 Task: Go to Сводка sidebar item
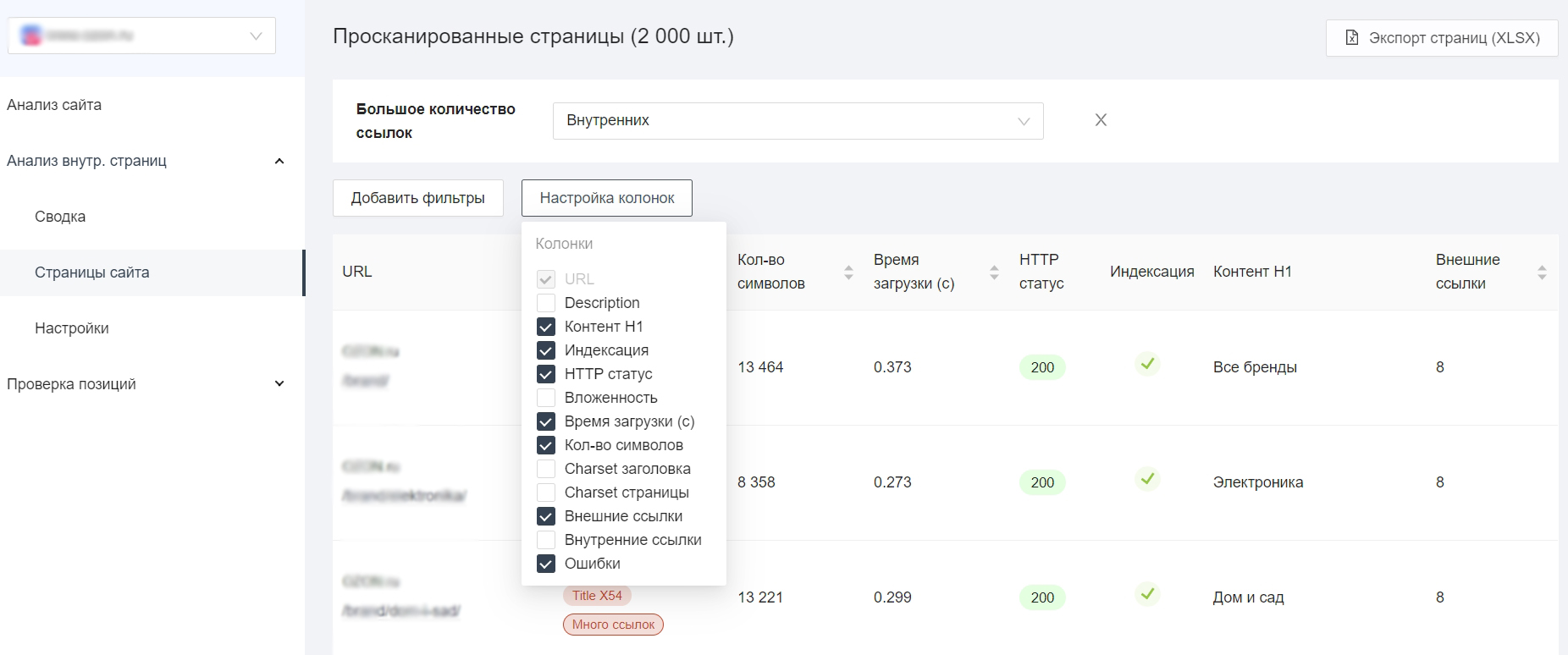pyautogui.click(x=60, y=217)
